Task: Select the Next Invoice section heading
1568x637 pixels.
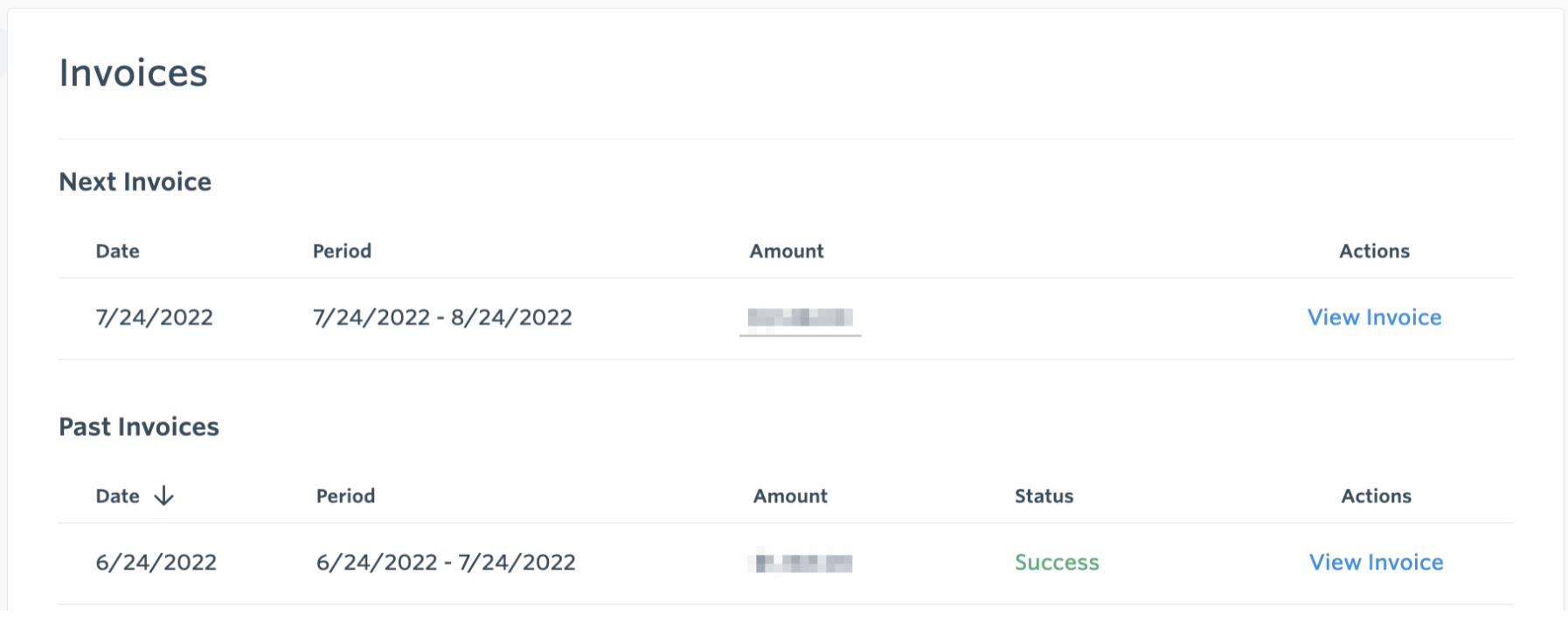Action: (x=135, y=182)
